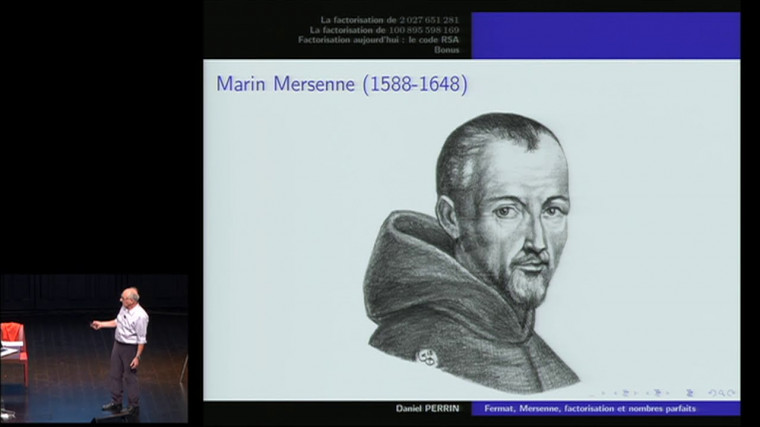Click the Beamer section navigation icon

pyautogui.click(x=658, y=393)
